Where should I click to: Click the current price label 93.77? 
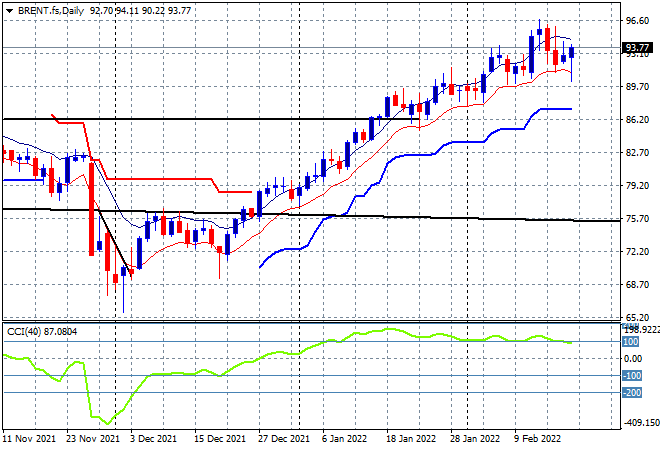pos(637,48)
